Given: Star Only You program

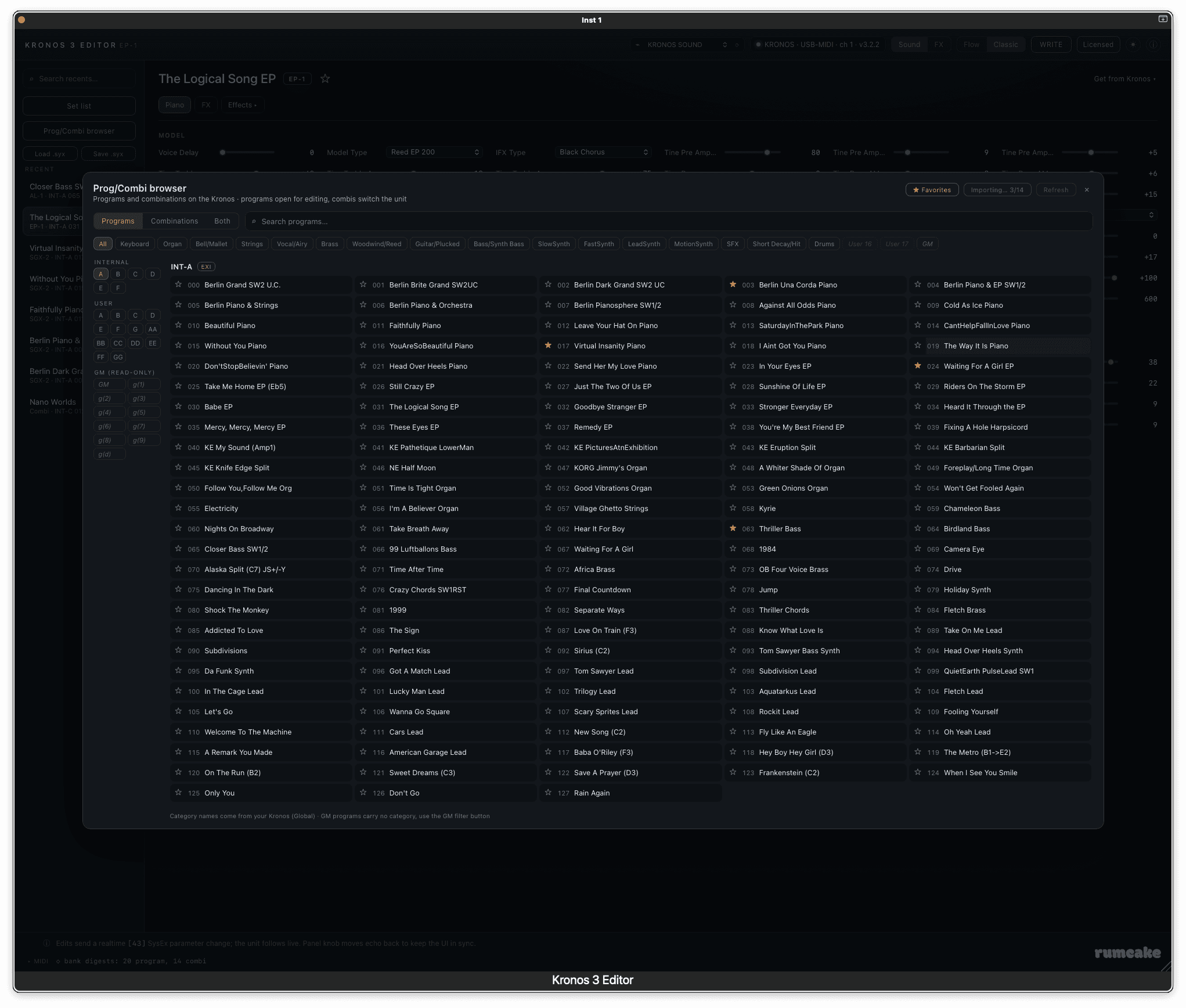Looking at the screenshot, I should [178, 793].
